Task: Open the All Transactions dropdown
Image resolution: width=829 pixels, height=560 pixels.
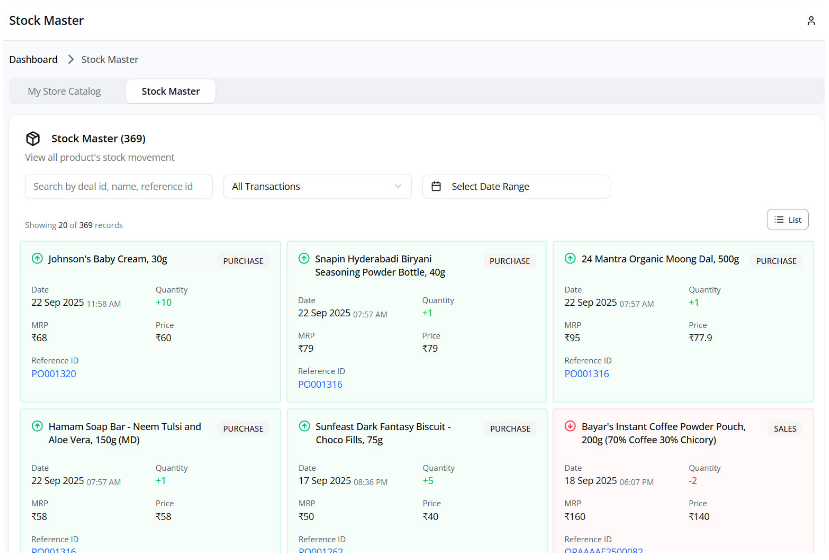Action: [317, 187]
